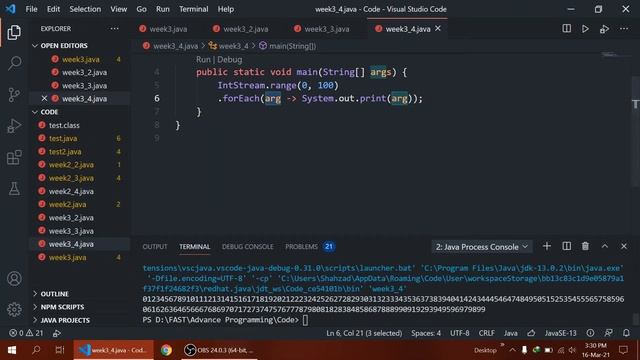Screen dimensions: 640x360
Task: Open Explorer Views and More Actions ellipsis
Action: click(x=114, y=29)
